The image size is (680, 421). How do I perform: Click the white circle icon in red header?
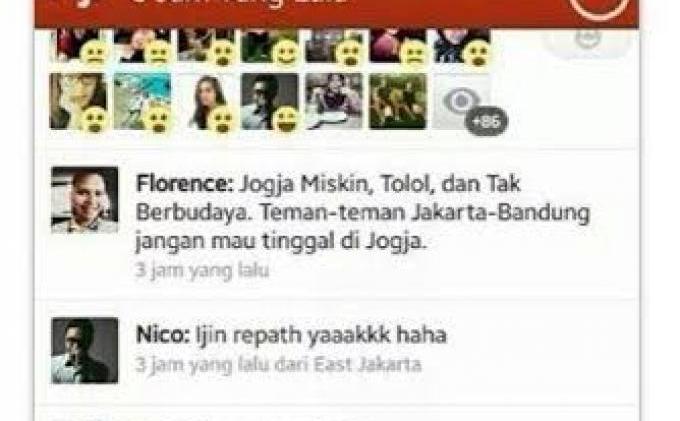click(x=599, y=8)
